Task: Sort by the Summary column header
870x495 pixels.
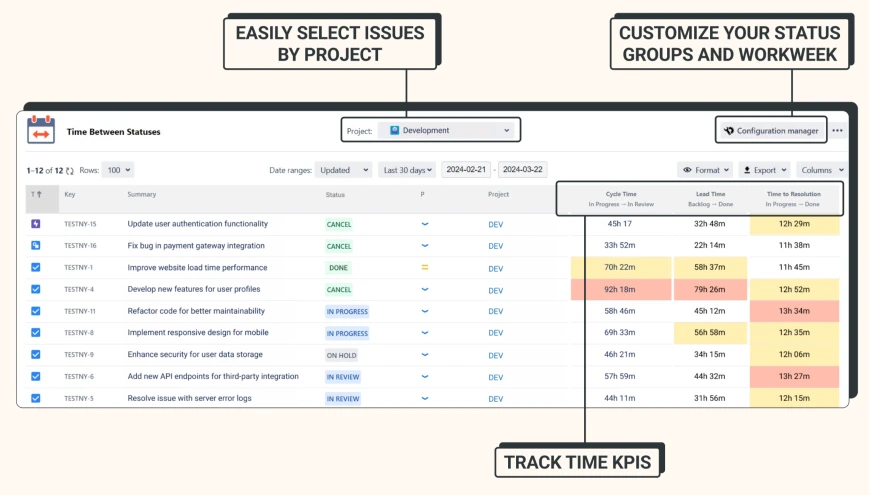Action: pyautogui.click(x=141, y=194)
